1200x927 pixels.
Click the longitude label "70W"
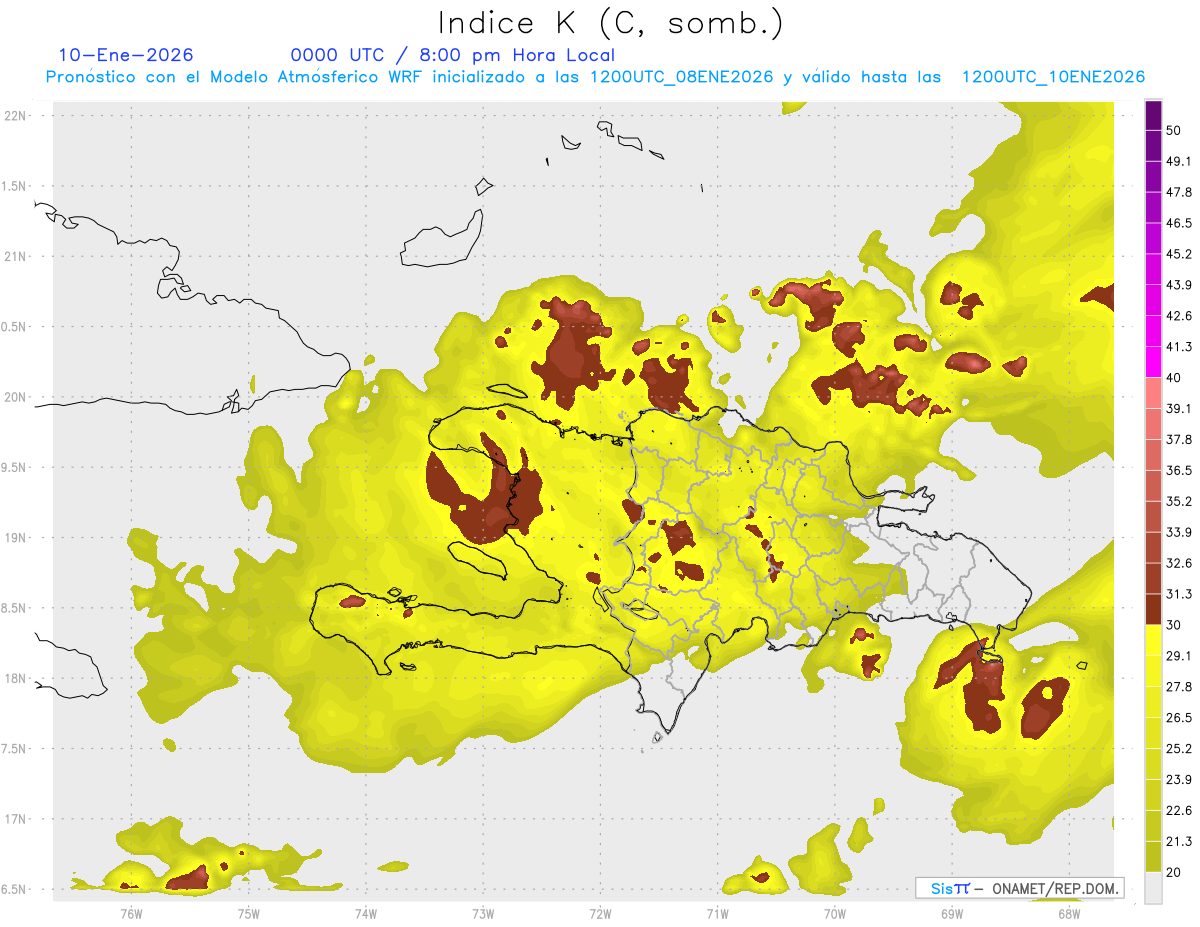pos(835,913)
